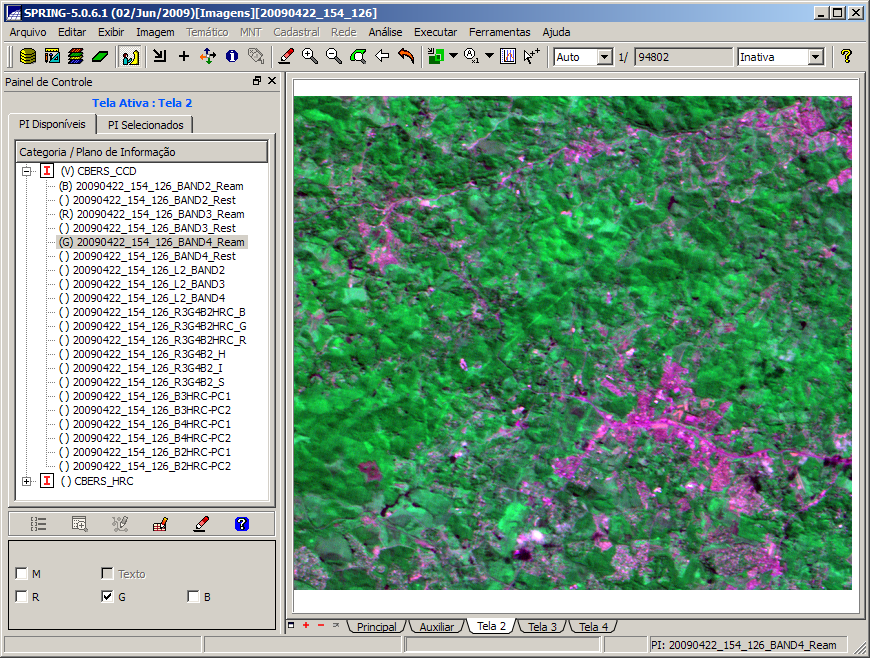Switch to the PI Selecionados tab

[146, 125]
